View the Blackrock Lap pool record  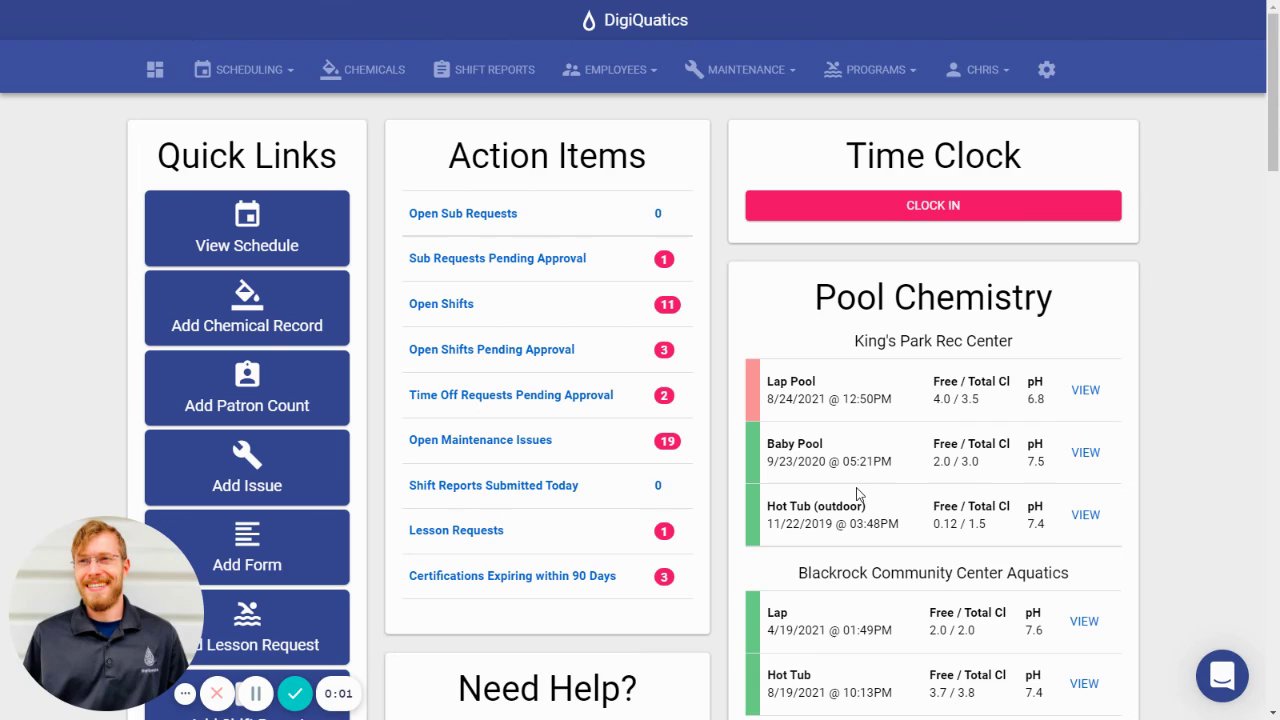(1084, 621)
